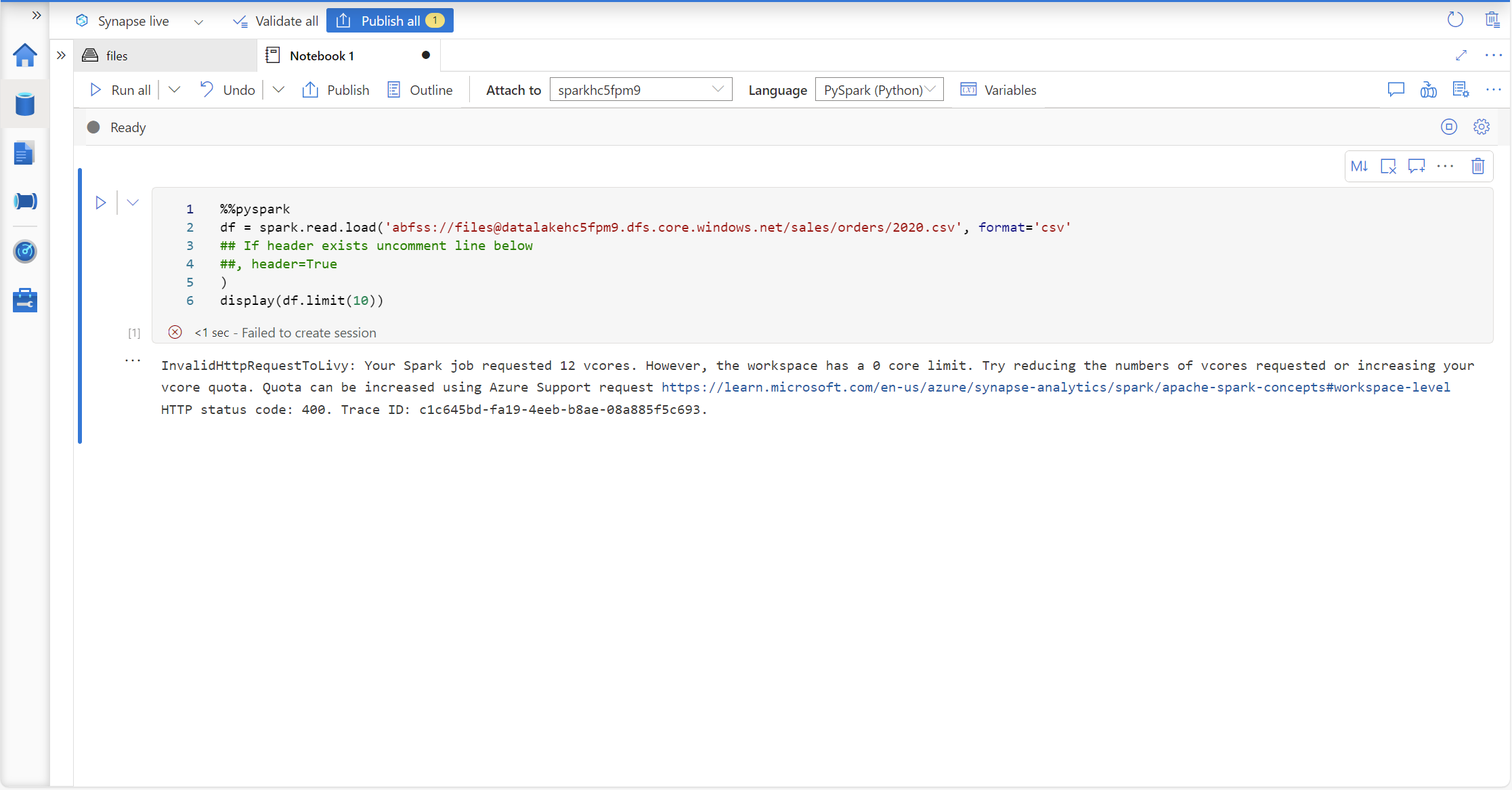Click the Undo button
Image resolution: width=1512 pixels, height=790 pixels.
pos(228,90)
